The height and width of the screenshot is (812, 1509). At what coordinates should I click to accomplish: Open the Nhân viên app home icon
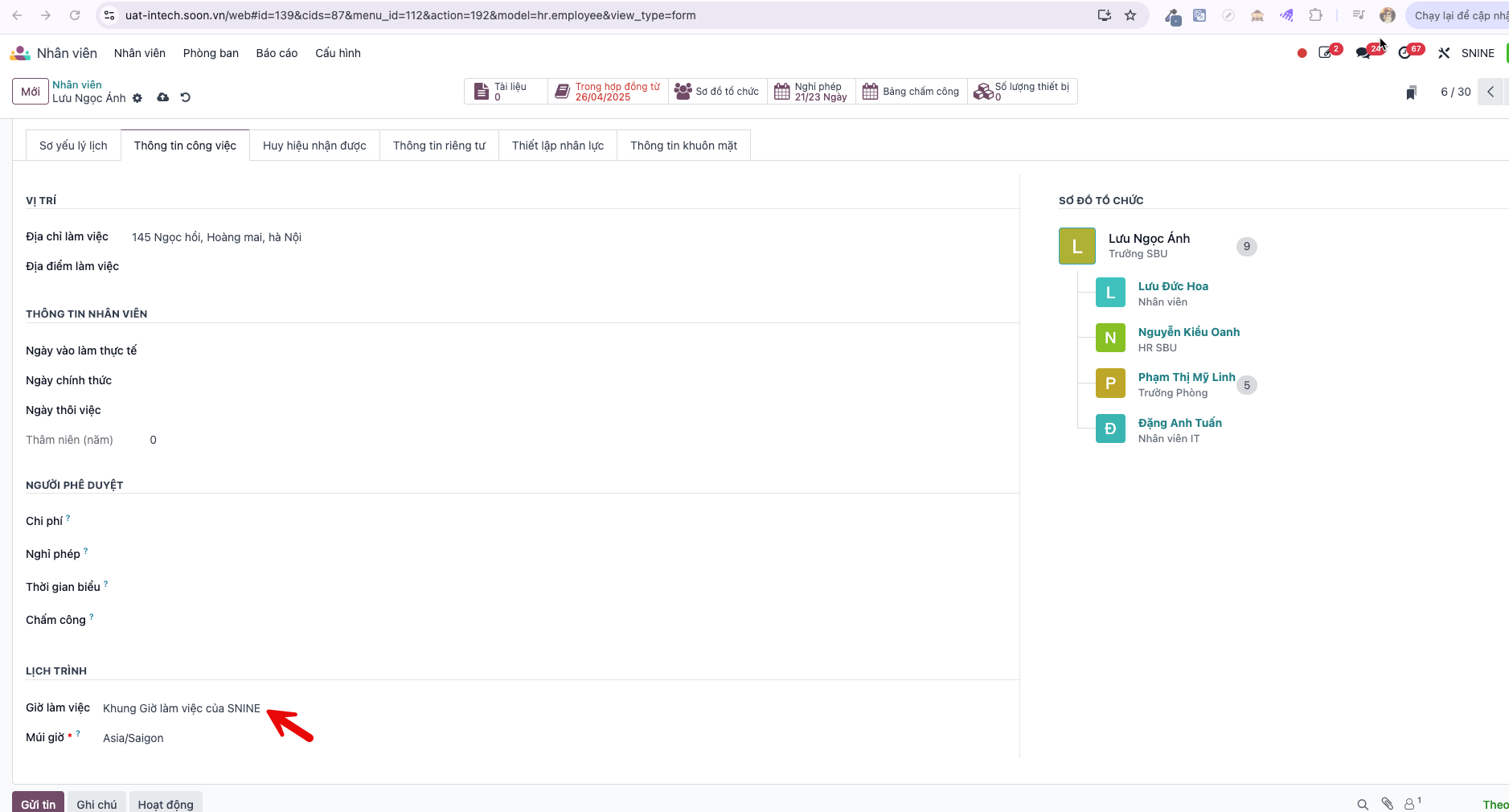[20, 53]
